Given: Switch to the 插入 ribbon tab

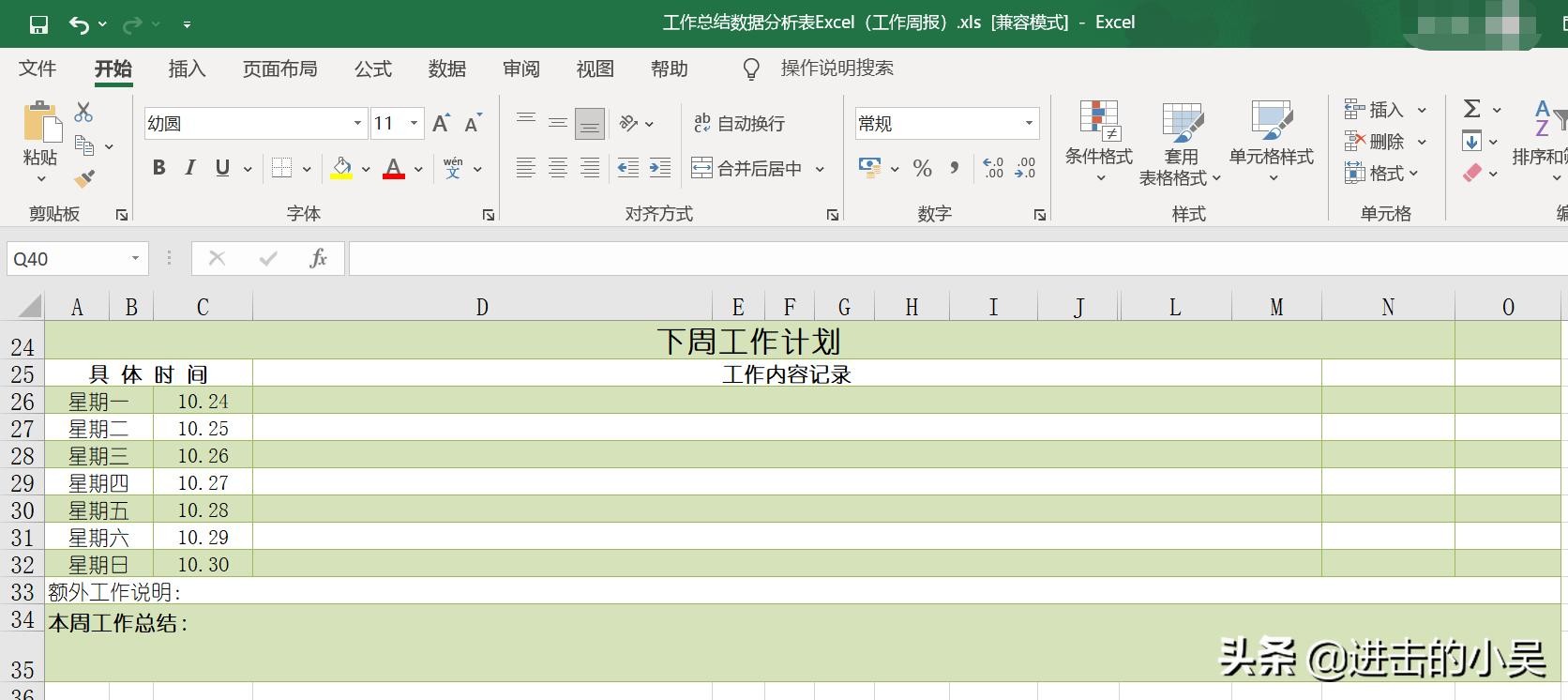Looking at the screenshot, I should click(187, 69).
